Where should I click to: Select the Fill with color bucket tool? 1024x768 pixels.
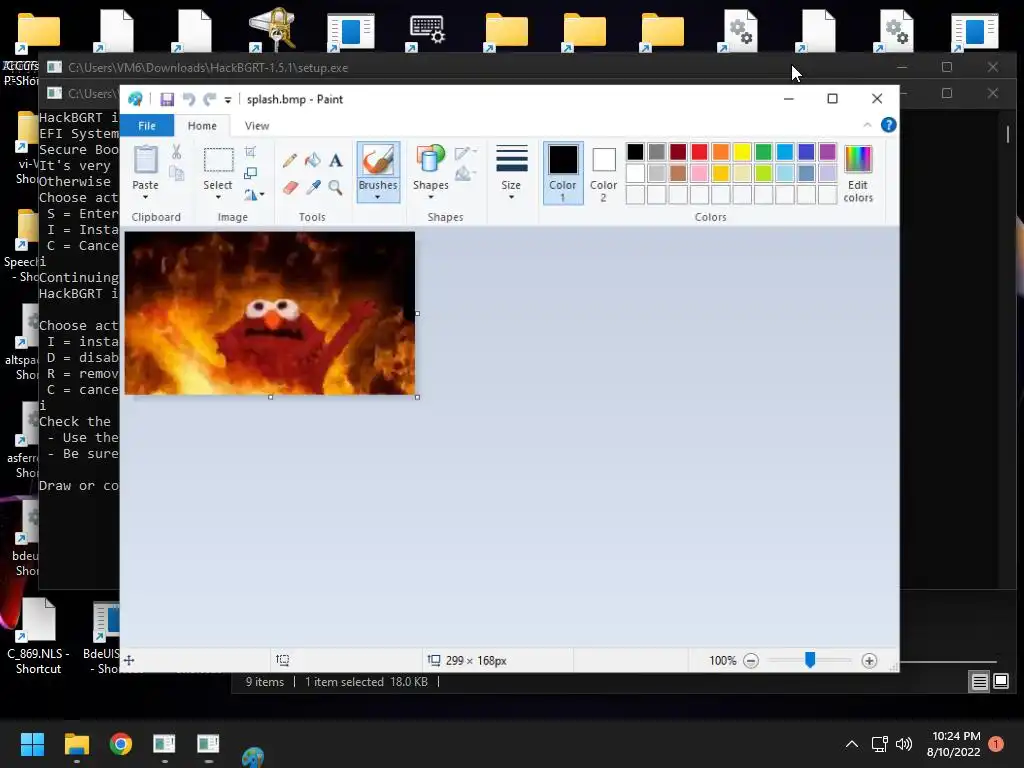(313, 160)
